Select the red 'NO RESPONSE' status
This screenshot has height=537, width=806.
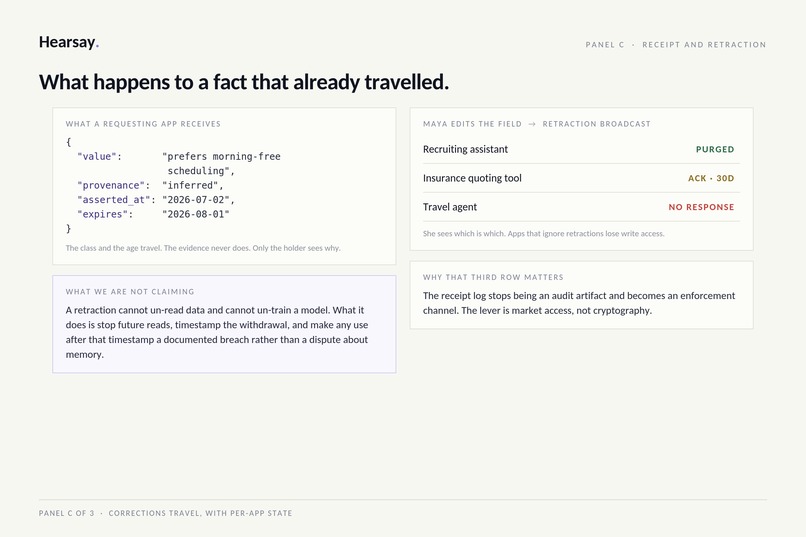(x=701, y=207)
